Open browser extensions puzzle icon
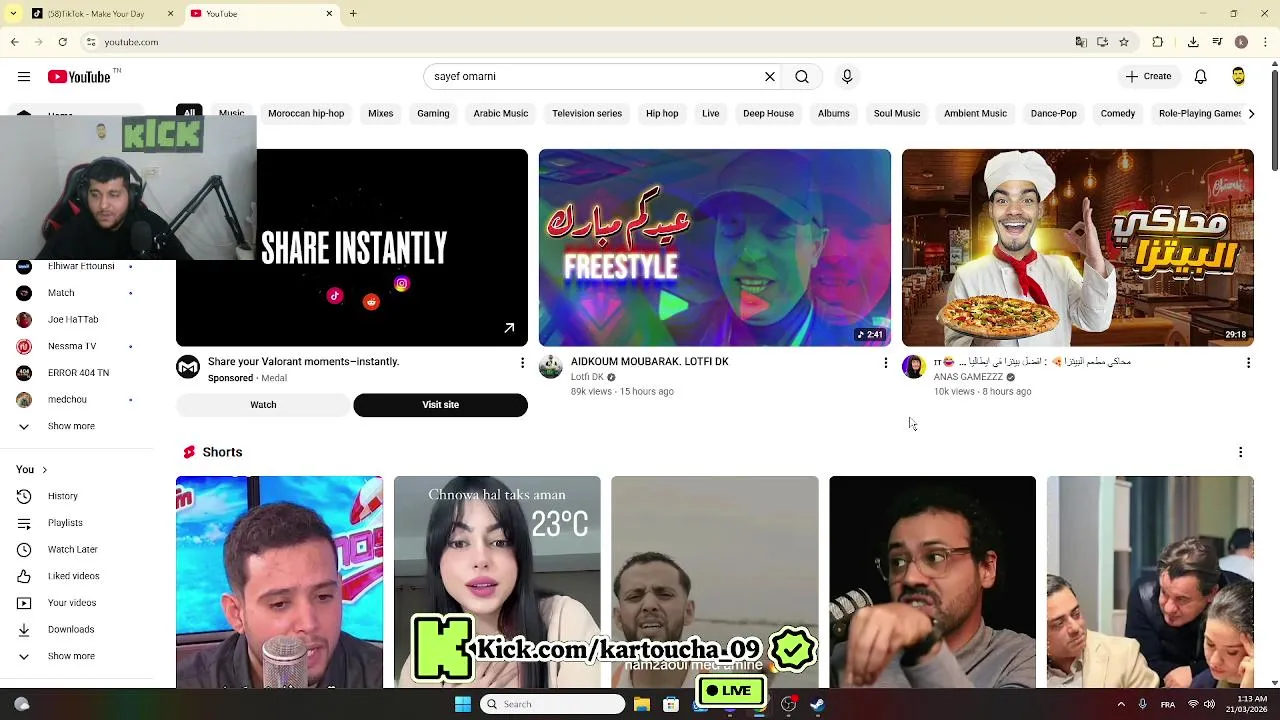The image size is (1280, 720). [1158, 42]
